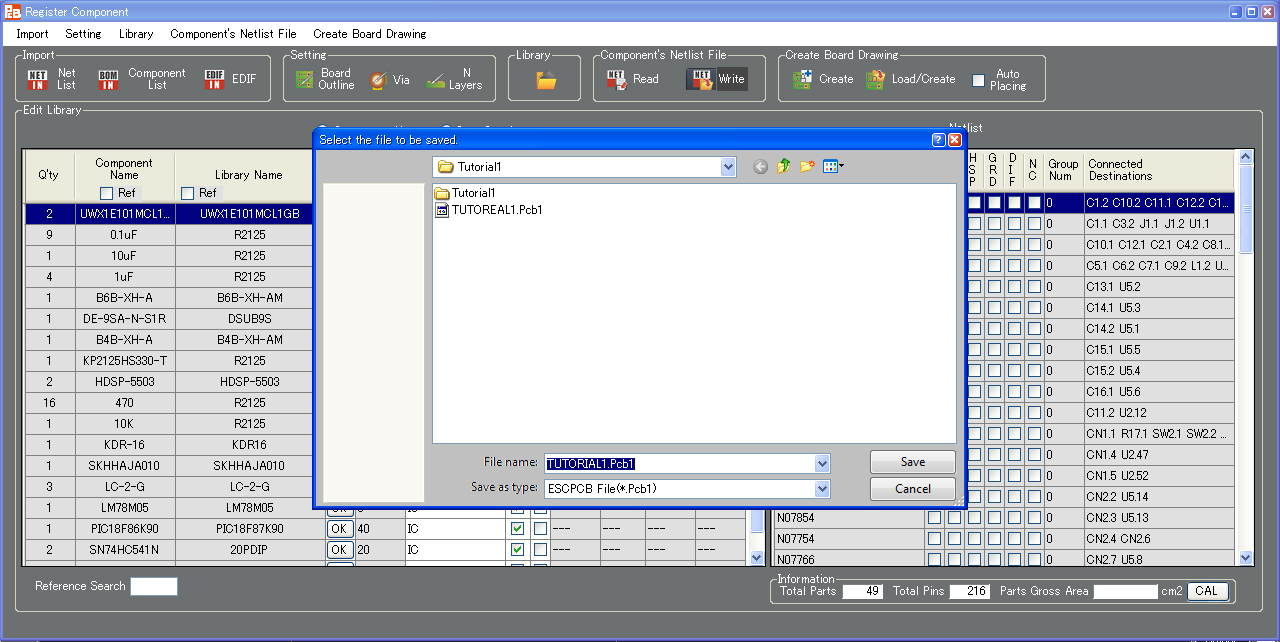Viewport: 1280px width, 642px height.
Task: Click the Library folder icon in toolbar
Action: (x=546, y=80)
